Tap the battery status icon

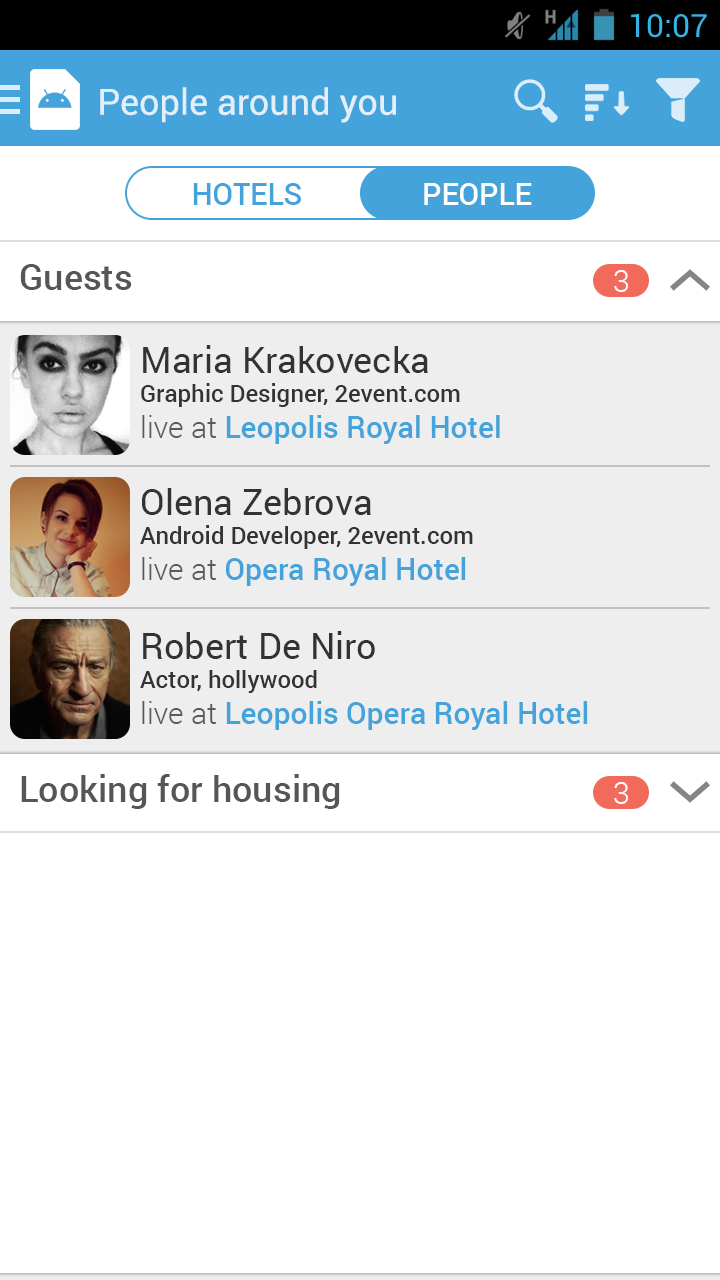pos(603,25)
